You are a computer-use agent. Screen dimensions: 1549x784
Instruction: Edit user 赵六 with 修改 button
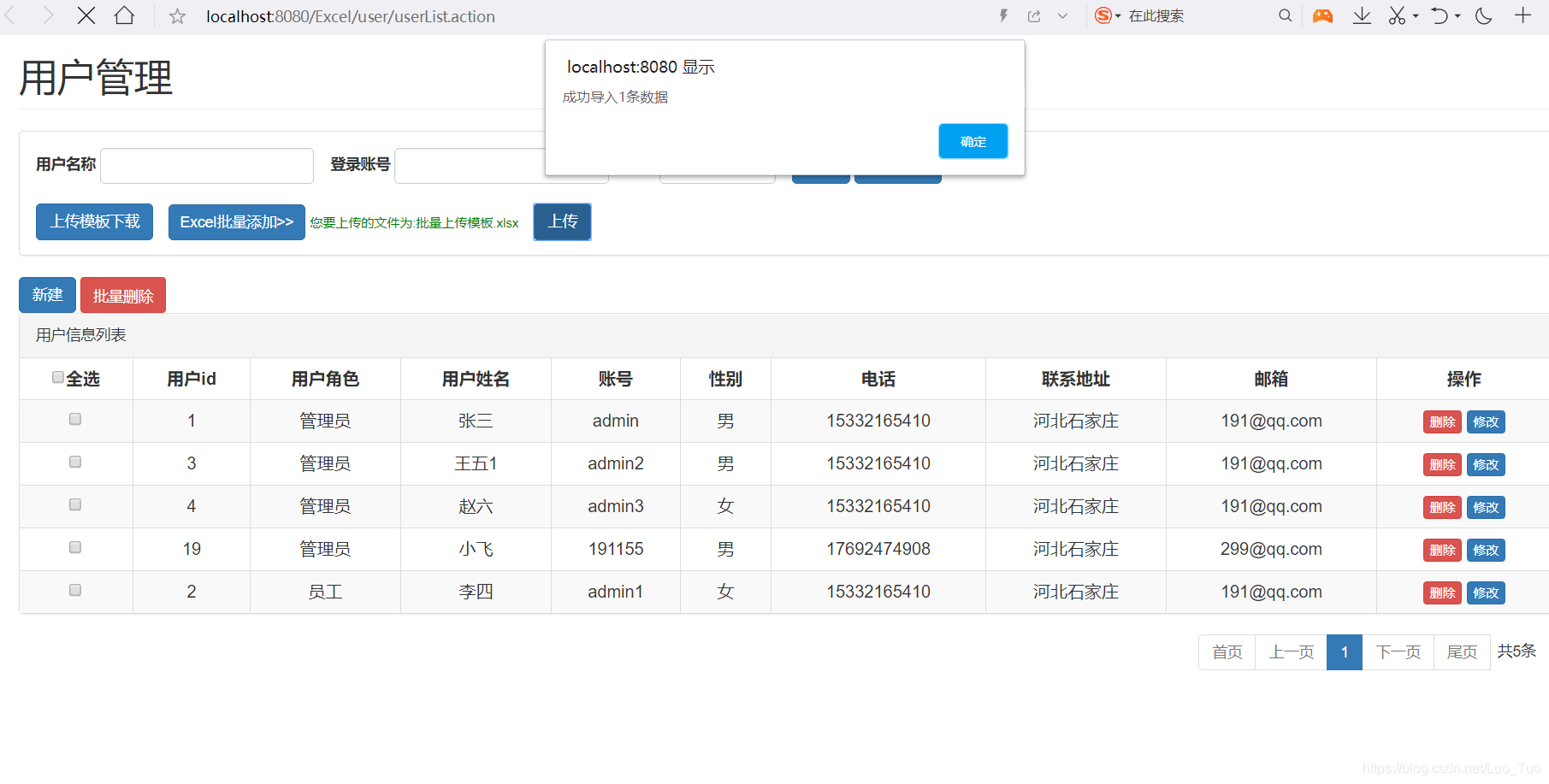[1486, 507]
